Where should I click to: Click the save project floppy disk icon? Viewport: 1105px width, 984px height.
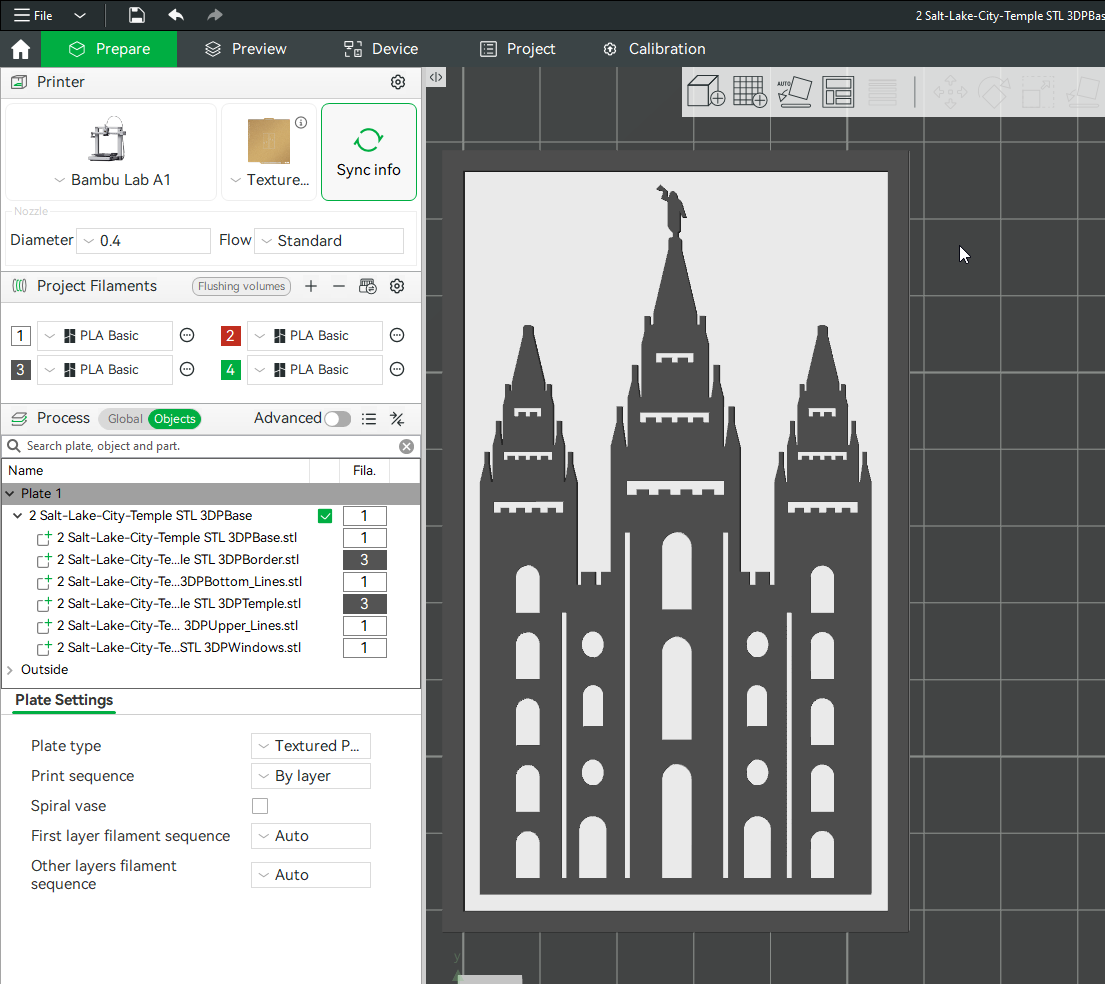point(137,15)
